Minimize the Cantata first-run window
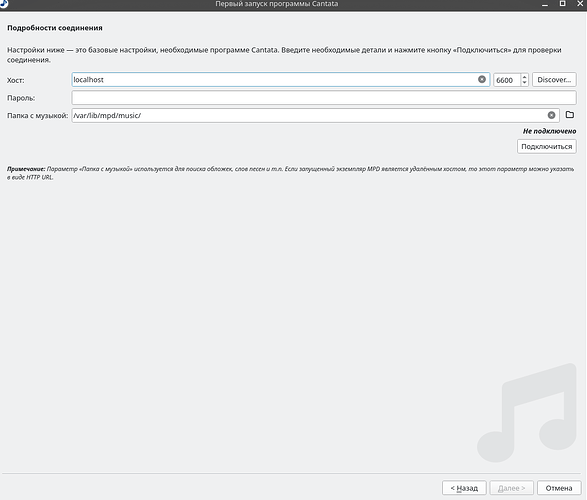The width and height of the screenshot is (587, 500). (x=545, y=4)
